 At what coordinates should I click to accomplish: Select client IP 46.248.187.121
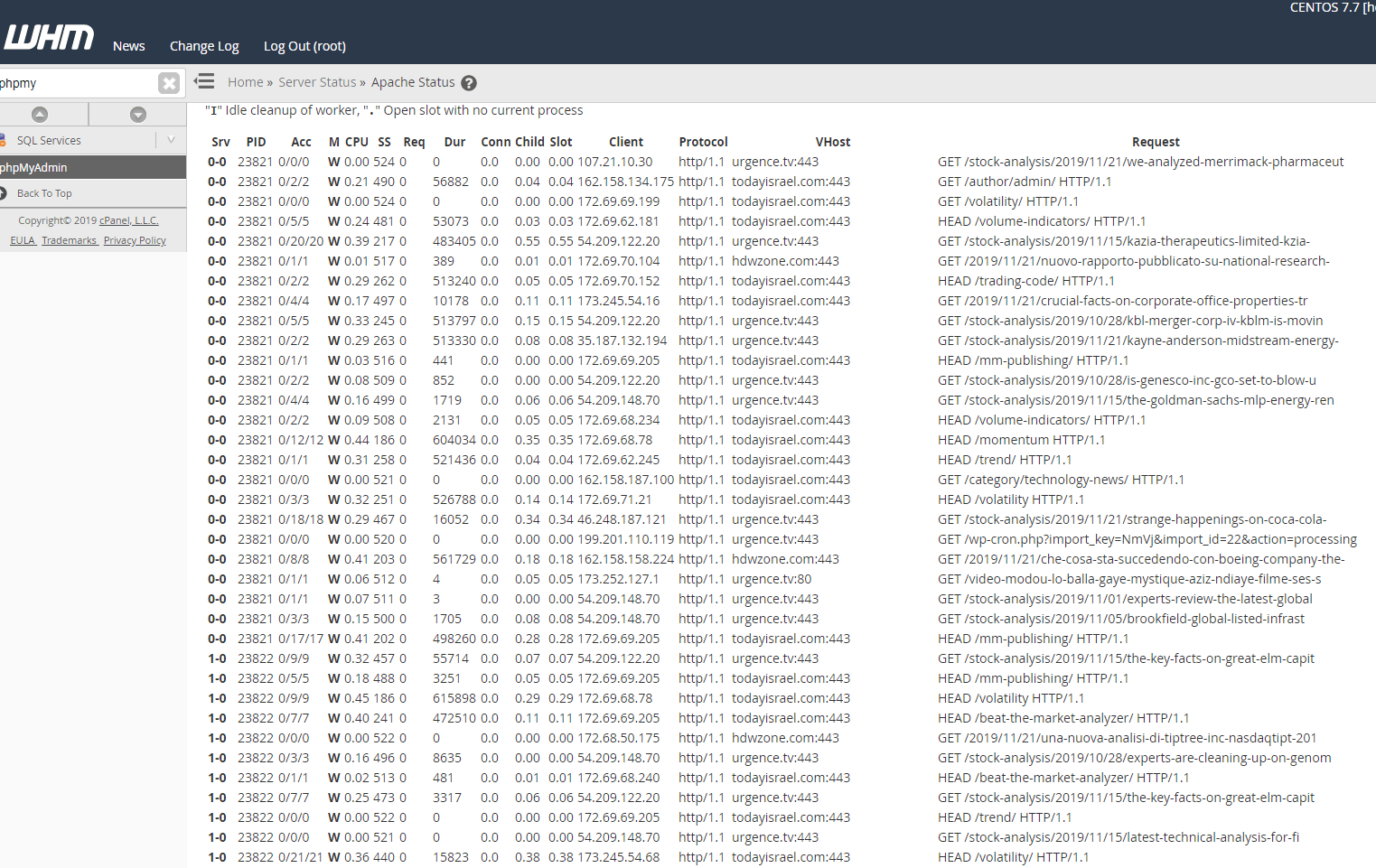pyautogui.click(x=622, y=519)
